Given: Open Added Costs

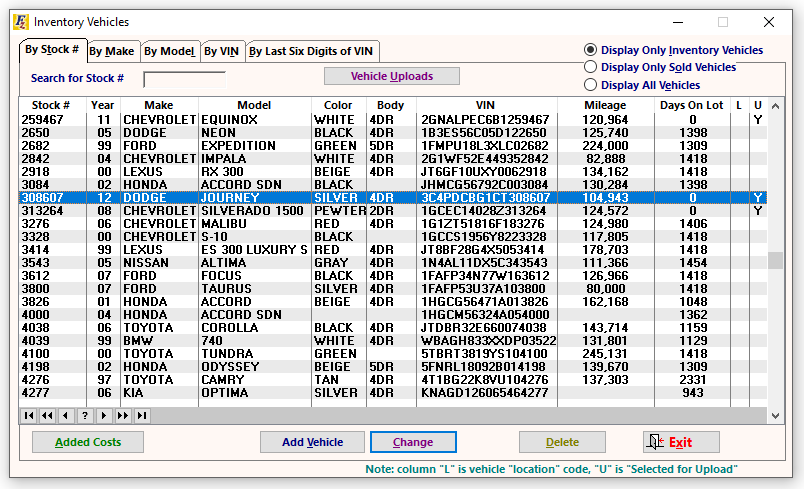Looking at the screenshot, I should (x=88, y=442).
